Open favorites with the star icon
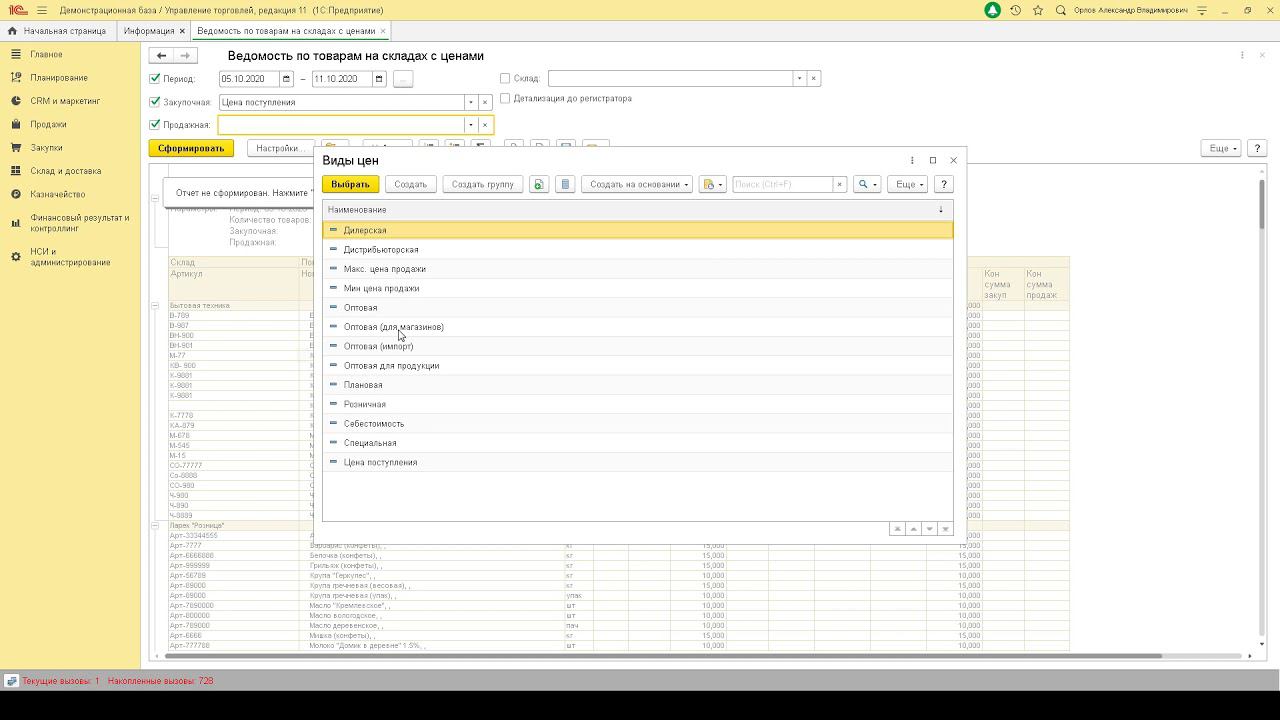 (x=1038, y=10)
